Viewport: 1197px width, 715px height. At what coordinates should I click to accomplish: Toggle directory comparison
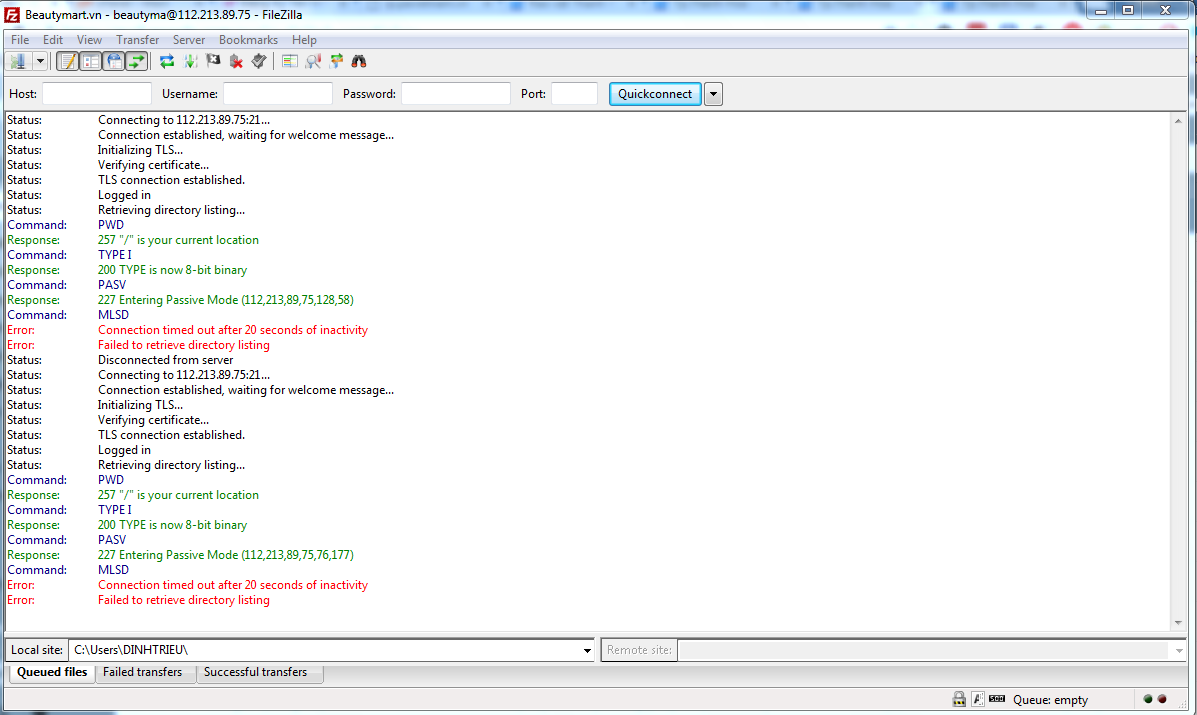pyautogui.click(x=313, y=61)
